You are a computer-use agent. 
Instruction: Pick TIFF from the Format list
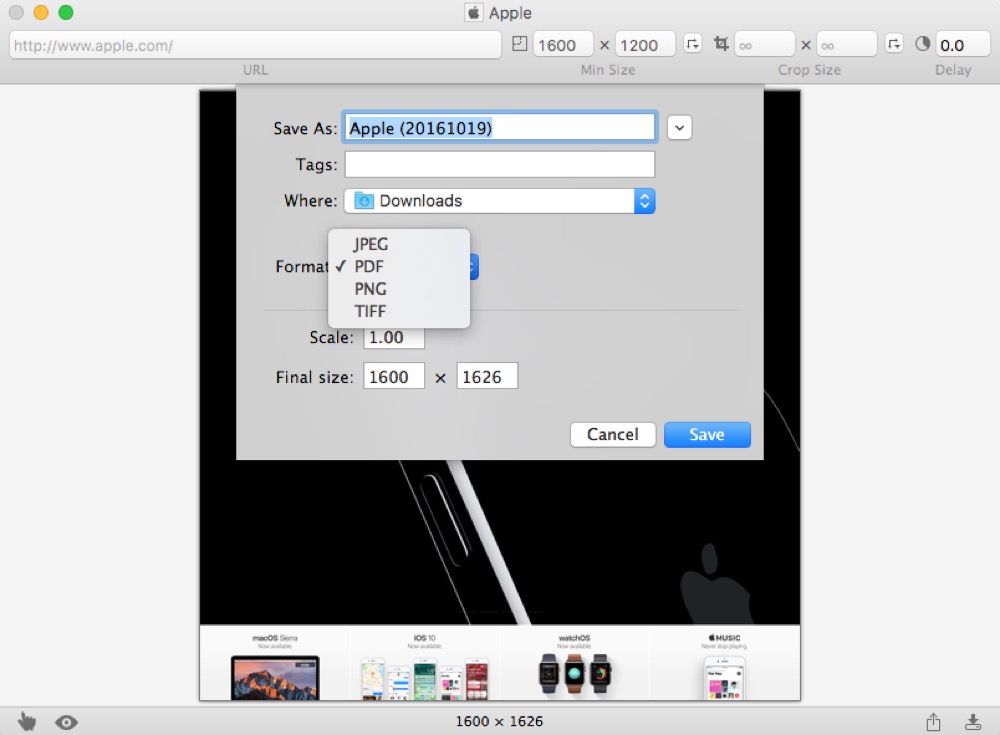coord(370,311)
